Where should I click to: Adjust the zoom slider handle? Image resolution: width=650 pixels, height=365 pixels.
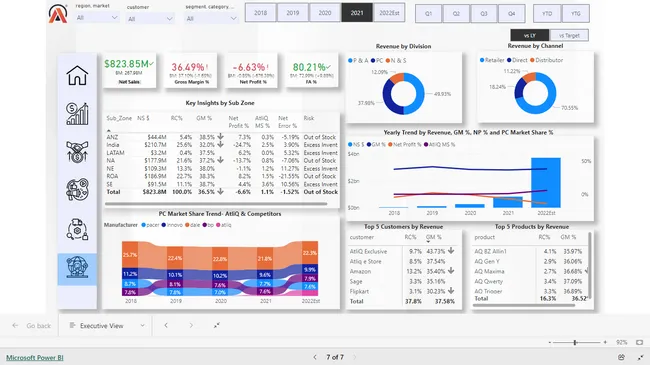(x=575, y=342)
